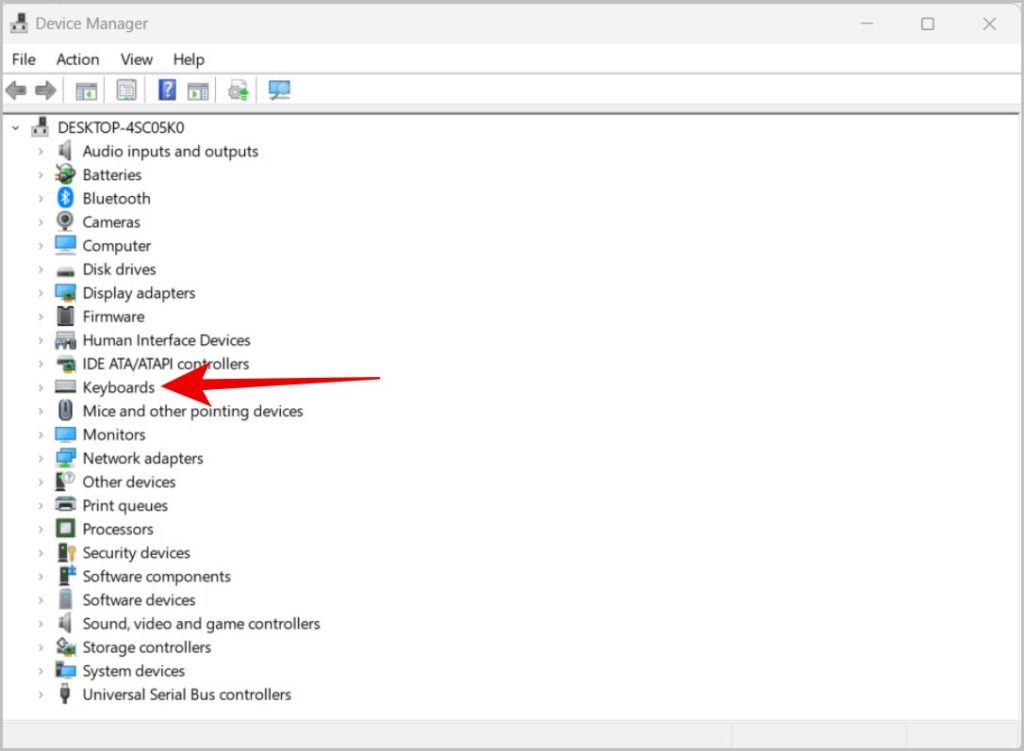Expand the Other devices chevron
This screenshot has width=1024, height=751.
[x=40, y=482]
